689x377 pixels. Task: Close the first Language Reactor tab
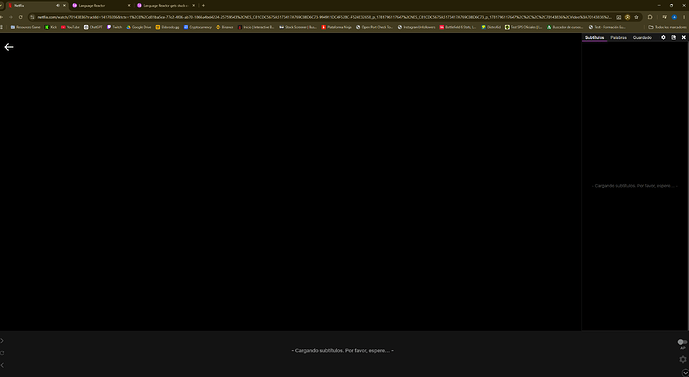129,6
